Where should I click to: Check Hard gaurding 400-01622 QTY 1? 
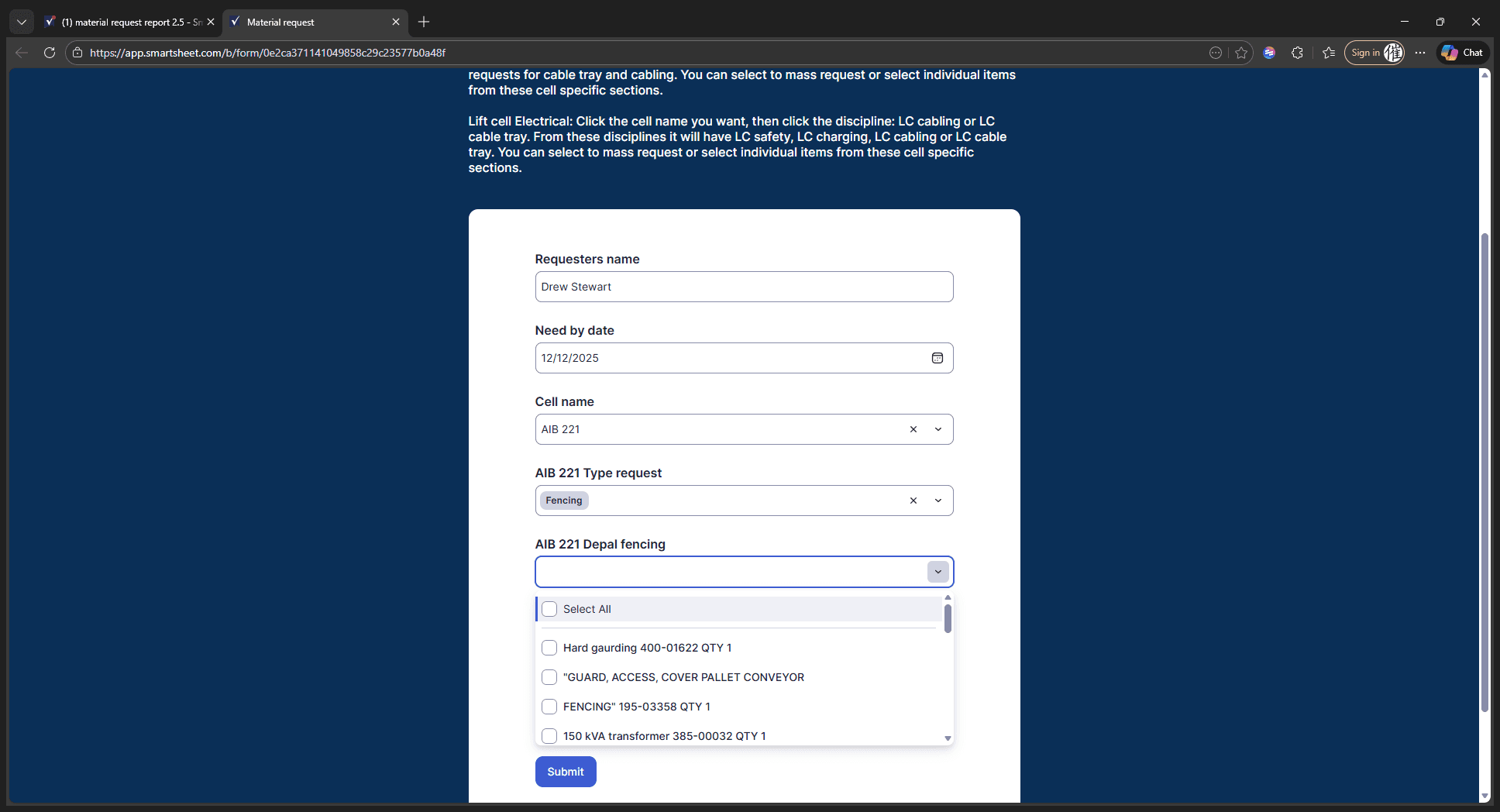click(x=549, y=648)
